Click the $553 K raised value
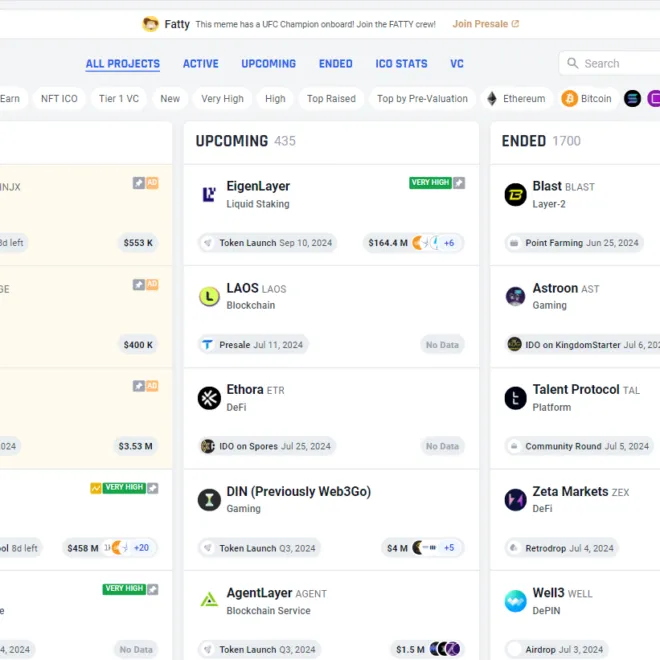Viewport: 660px width, 660px height. click(x=138, y=243)
